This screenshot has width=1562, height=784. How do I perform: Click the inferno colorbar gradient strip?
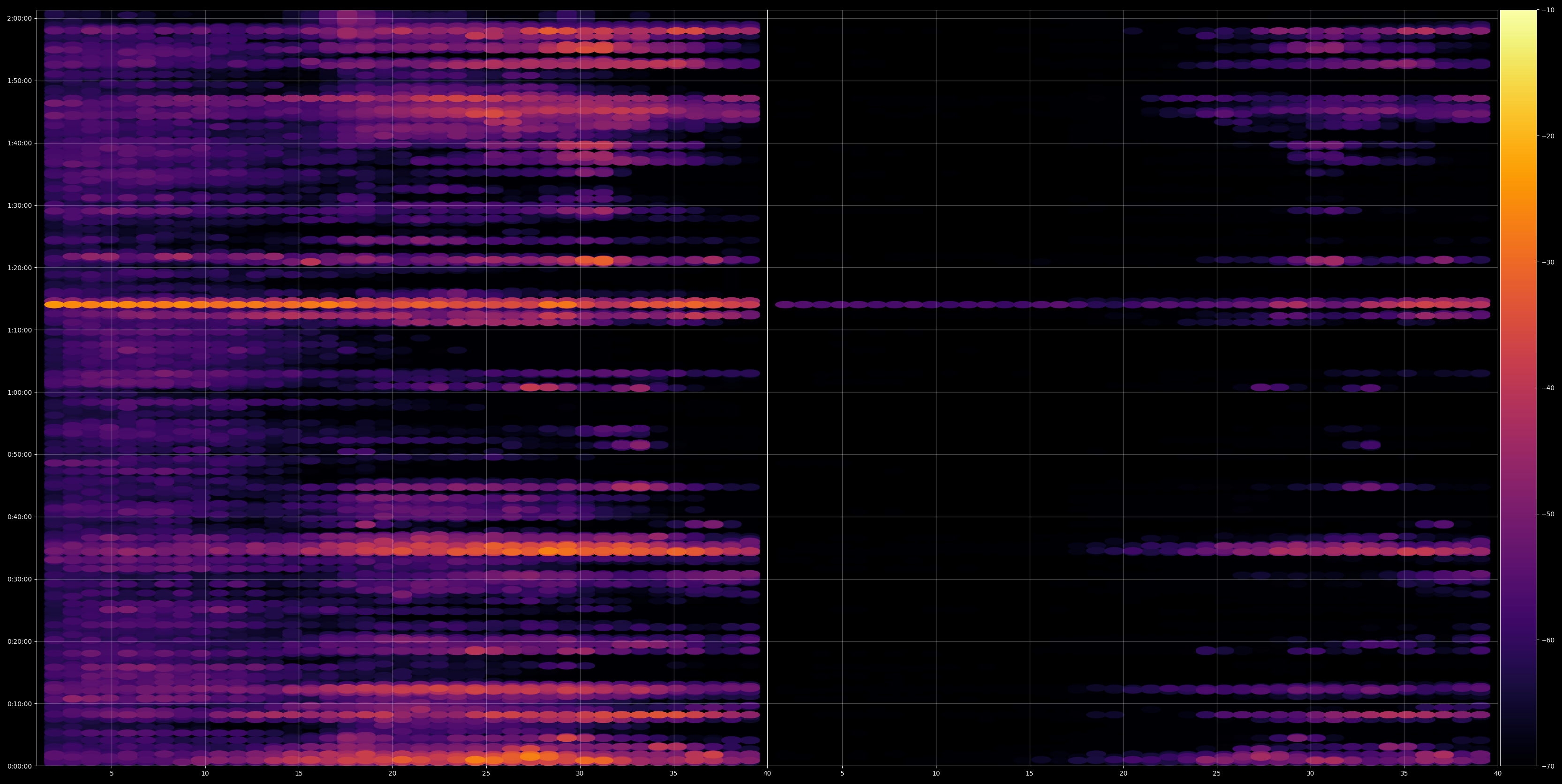pos(1518,388)
